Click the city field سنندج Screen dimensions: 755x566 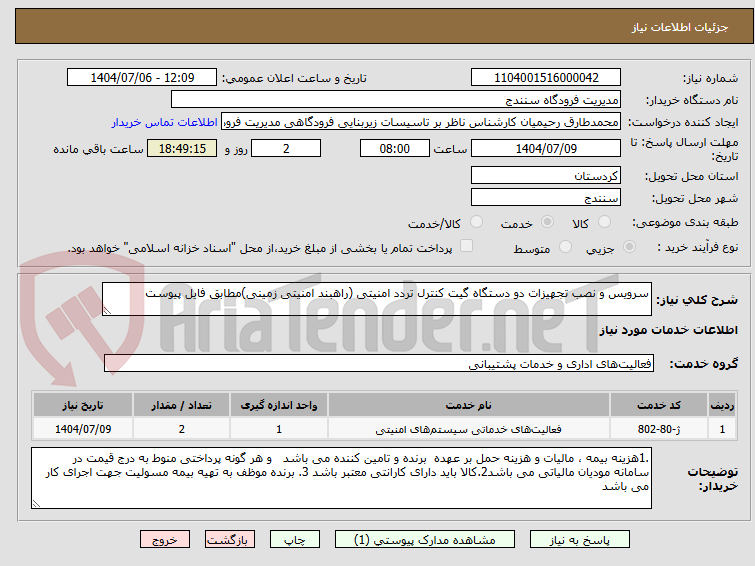coord(546,197)
